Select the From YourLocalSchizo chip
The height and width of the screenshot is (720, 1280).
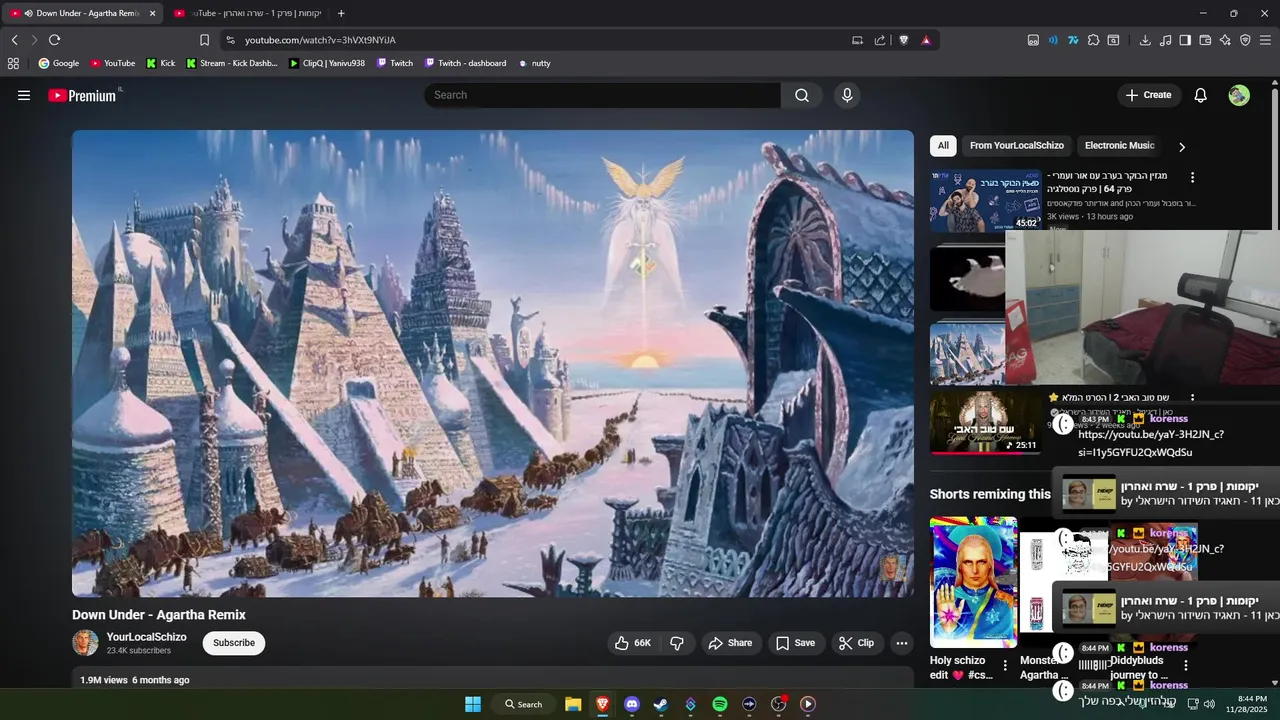[x=1016, y=146]
